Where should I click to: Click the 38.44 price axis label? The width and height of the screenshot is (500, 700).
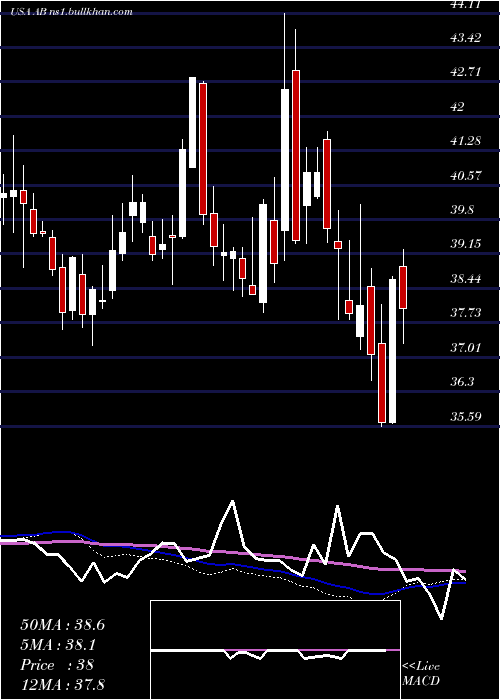466,279
